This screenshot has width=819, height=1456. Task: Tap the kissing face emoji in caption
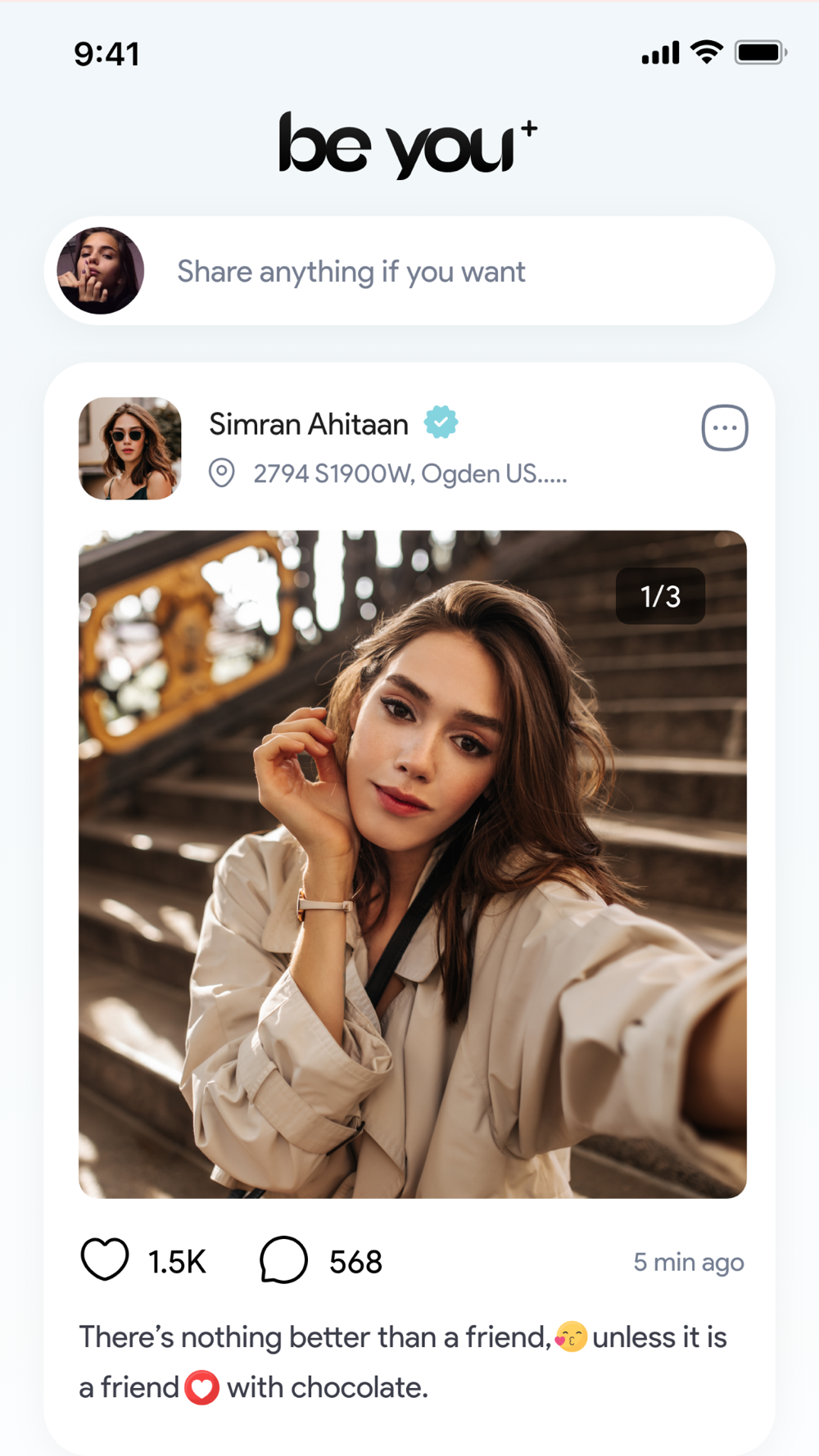pos(571,1336)
